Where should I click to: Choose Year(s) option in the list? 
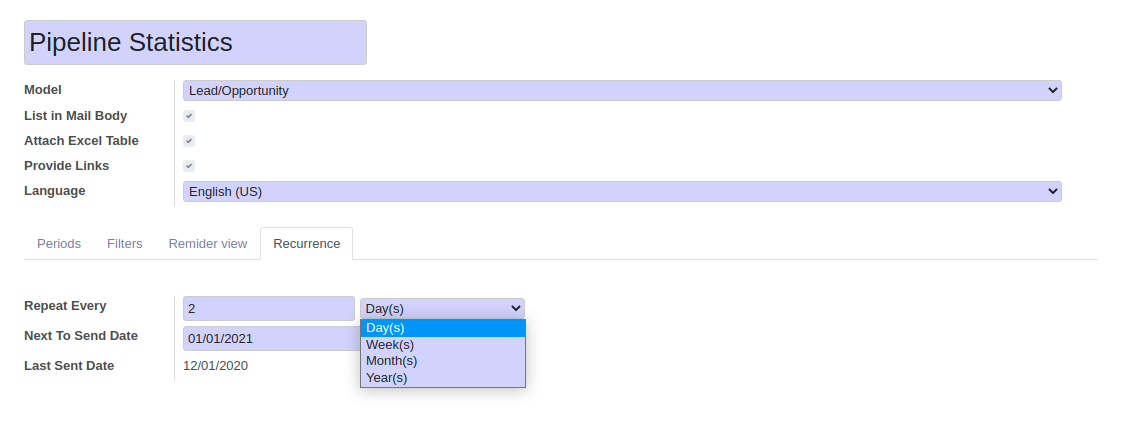tap(442, 378)
